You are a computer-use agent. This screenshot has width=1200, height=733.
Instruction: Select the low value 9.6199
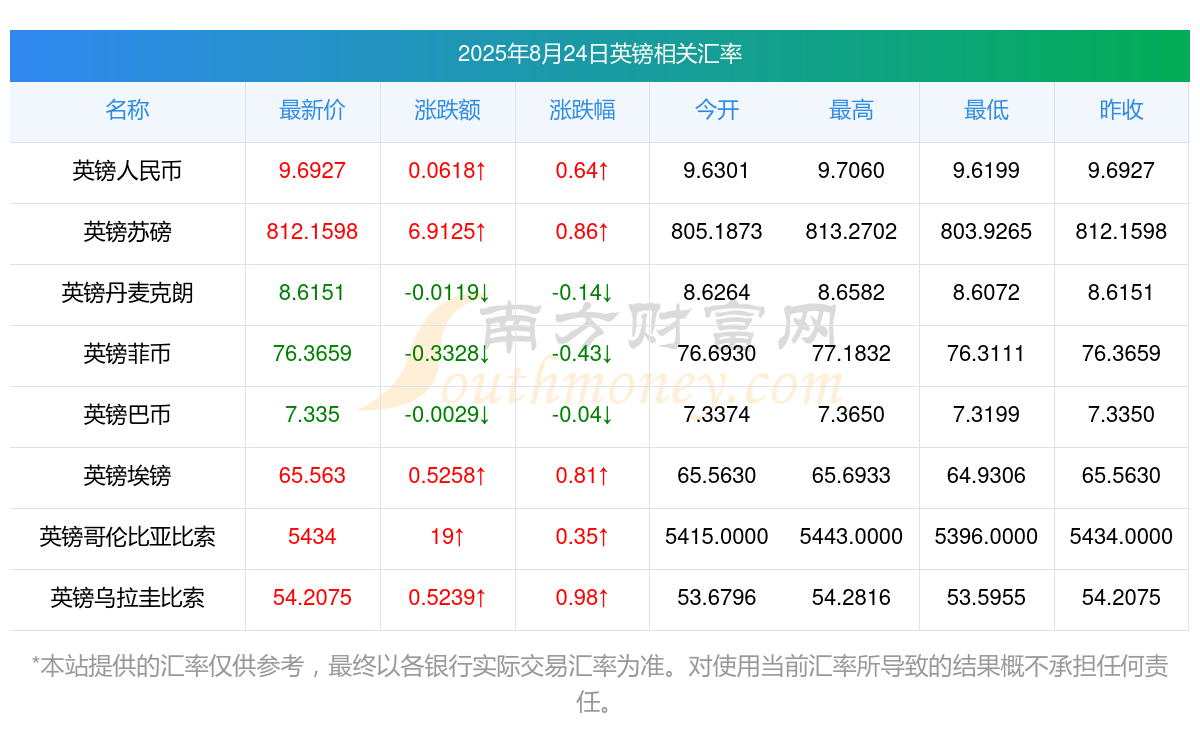click(x=986, y=171)
